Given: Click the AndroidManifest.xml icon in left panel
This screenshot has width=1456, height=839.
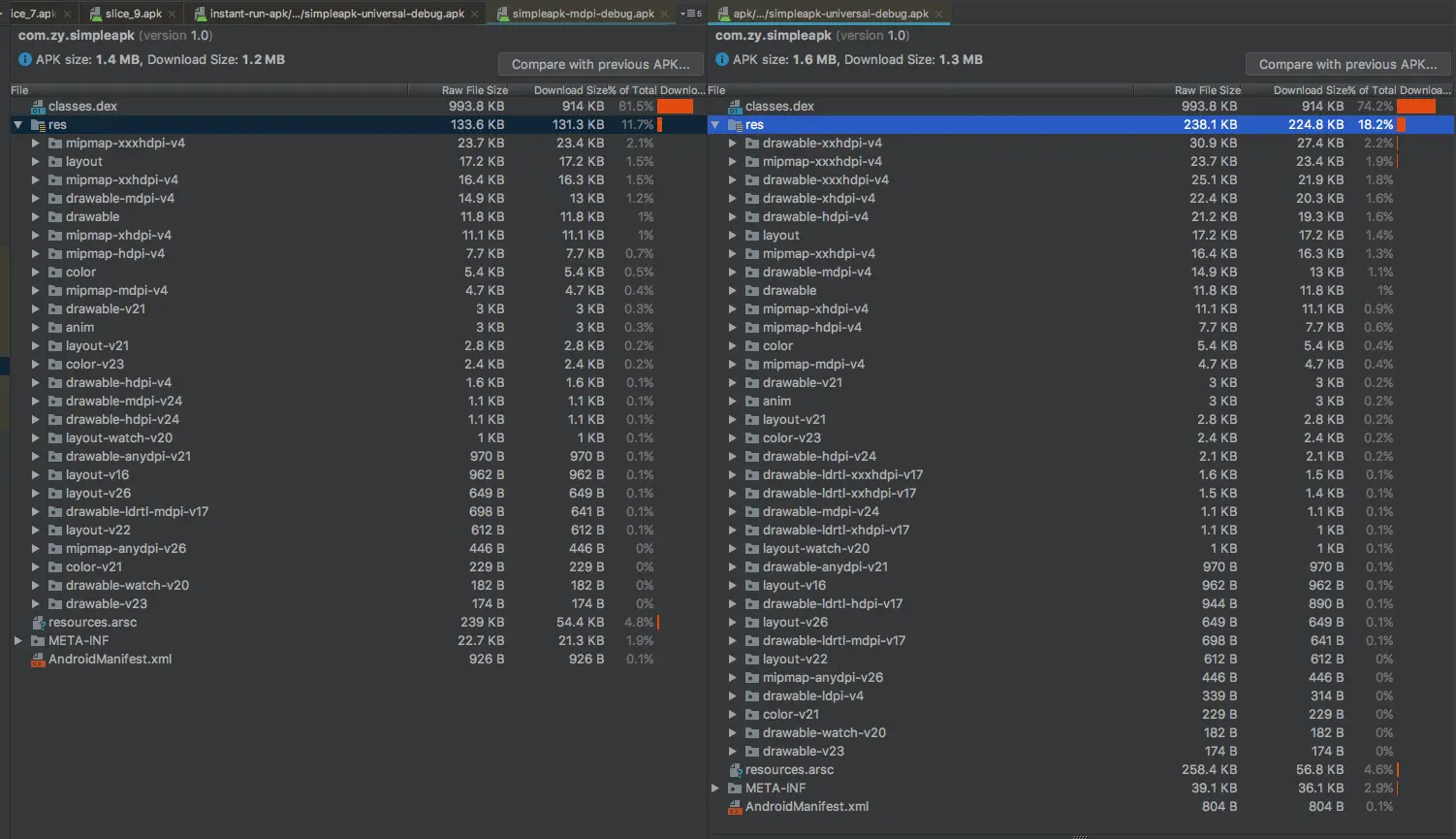Looking at the screenshot, I should pos(38,659).
